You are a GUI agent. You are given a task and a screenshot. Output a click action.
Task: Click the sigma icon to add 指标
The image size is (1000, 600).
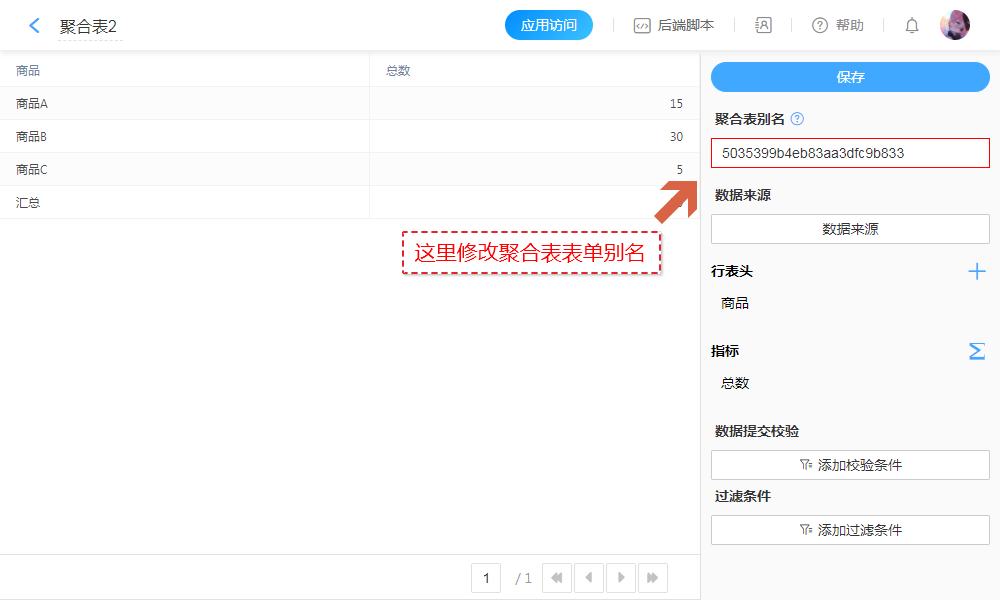click(977, 351)
